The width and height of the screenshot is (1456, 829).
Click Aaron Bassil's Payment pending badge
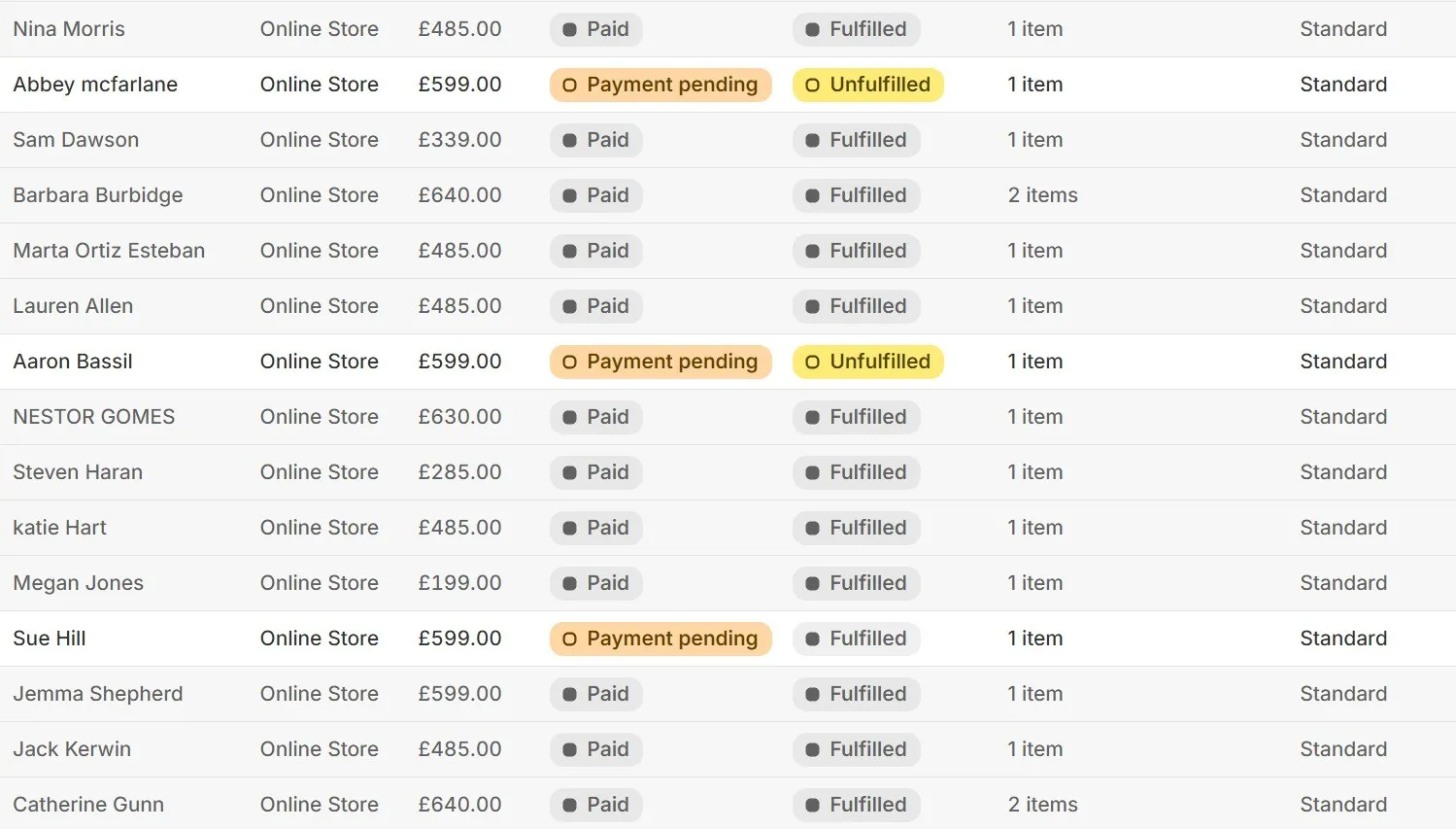pyautogui.click(x=660, y=362)
